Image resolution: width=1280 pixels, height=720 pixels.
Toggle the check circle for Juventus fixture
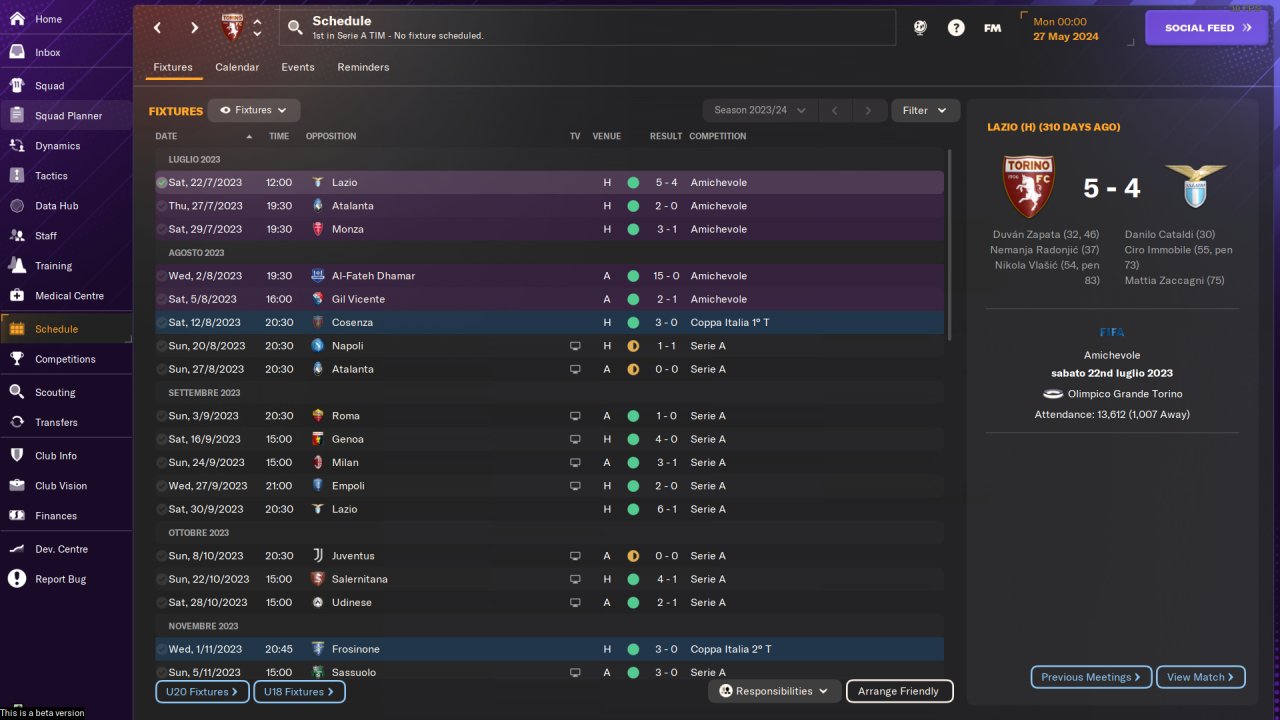[161, 556]
